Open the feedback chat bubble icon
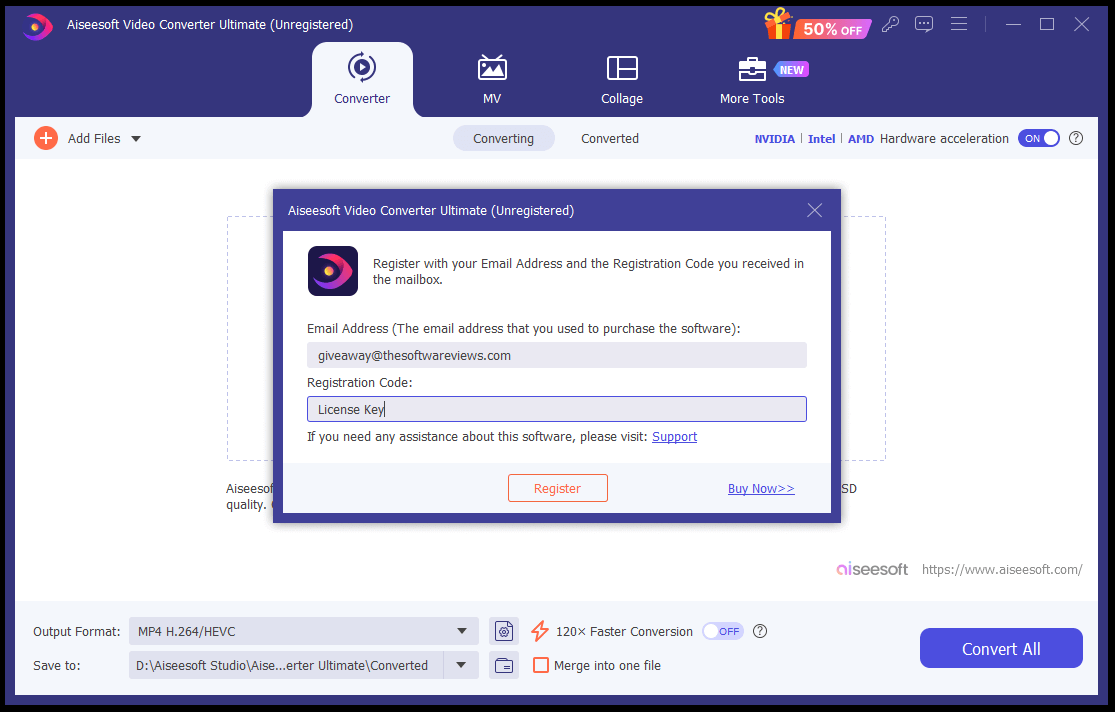1115x712 pixels. pos(924,24)
